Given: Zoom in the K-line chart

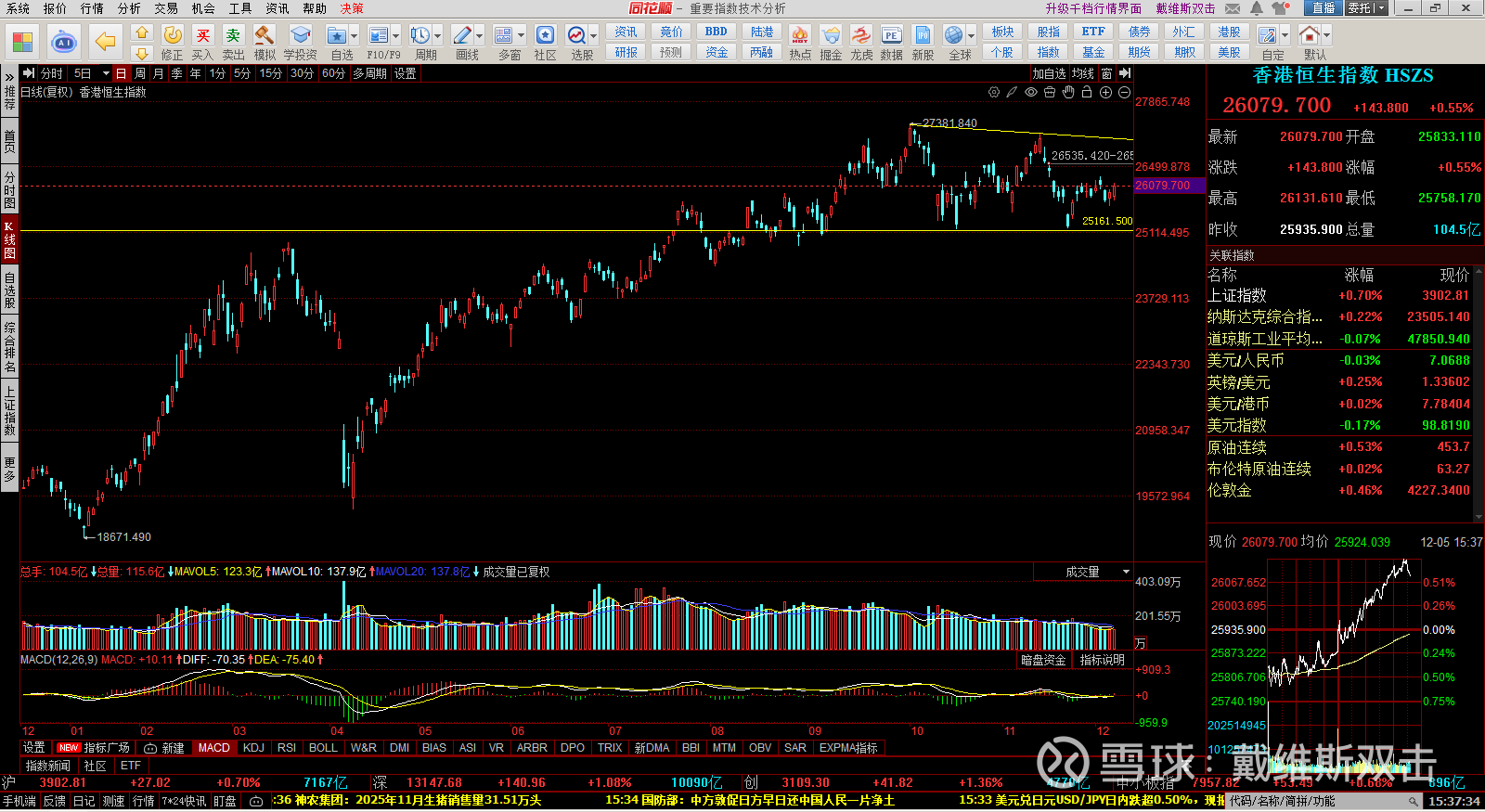Looking at the screenshot, I should tap(1105, 92).
